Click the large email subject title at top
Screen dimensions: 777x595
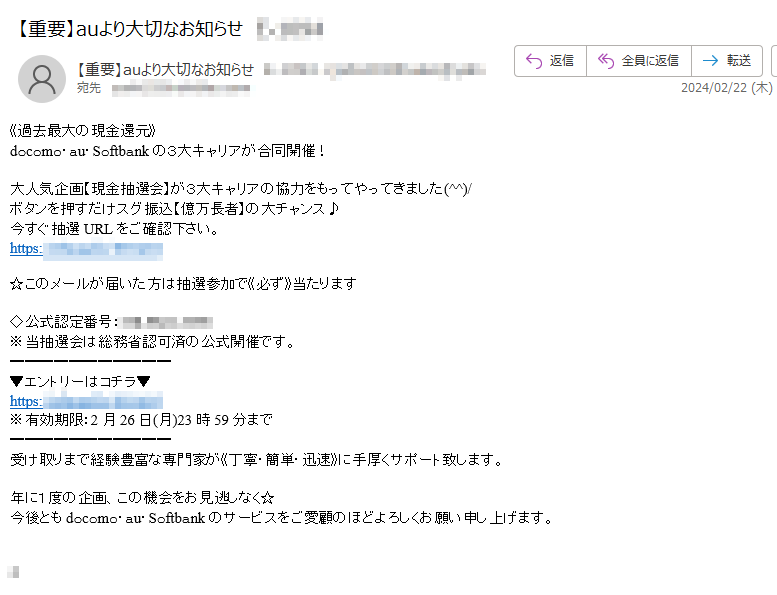tap(129, 29)
